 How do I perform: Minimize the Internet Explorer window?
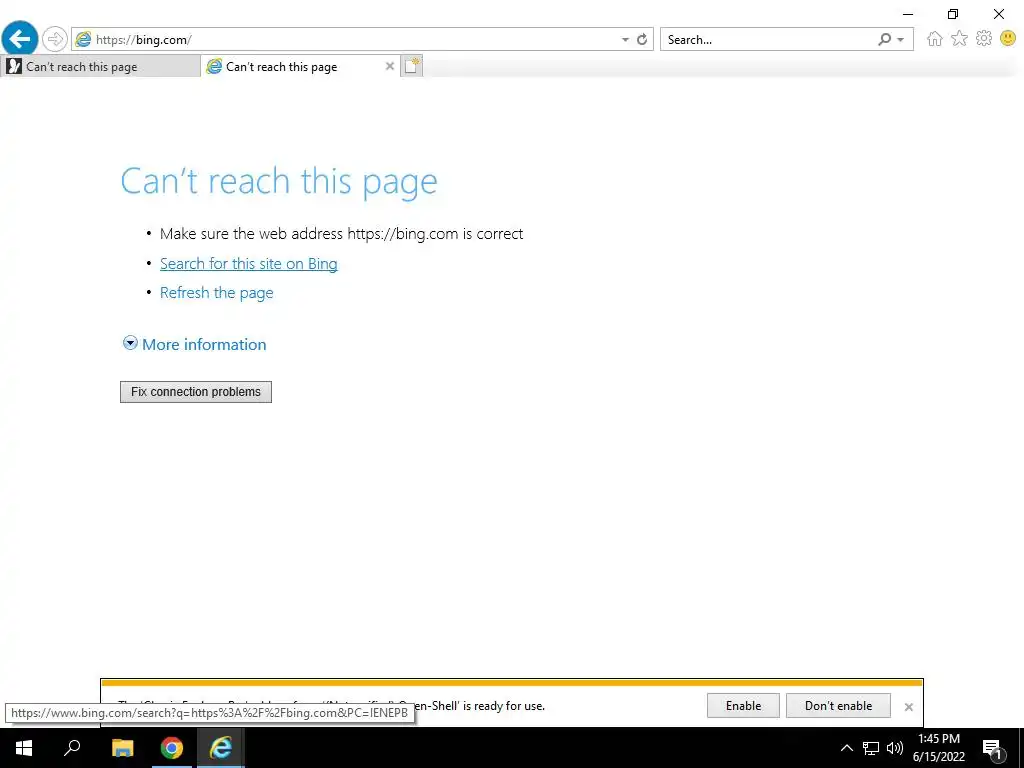click(x=908, y=14)
